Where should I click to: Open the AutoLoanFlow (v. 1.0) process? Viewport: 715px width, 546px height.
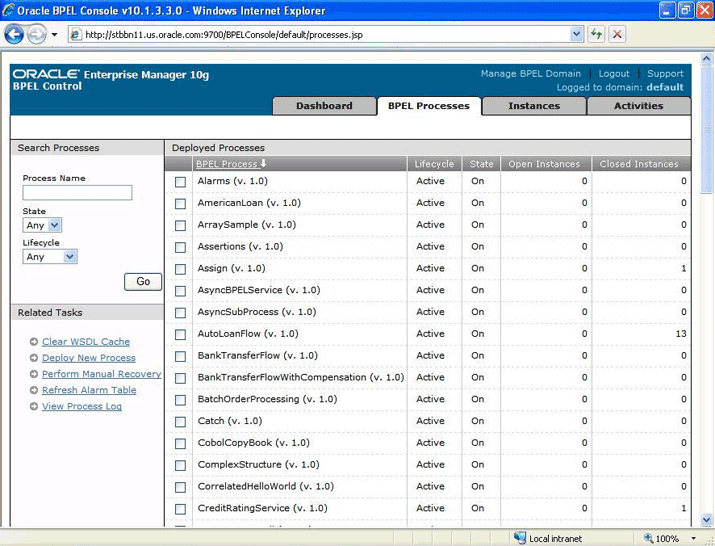[x=248, y=334]
